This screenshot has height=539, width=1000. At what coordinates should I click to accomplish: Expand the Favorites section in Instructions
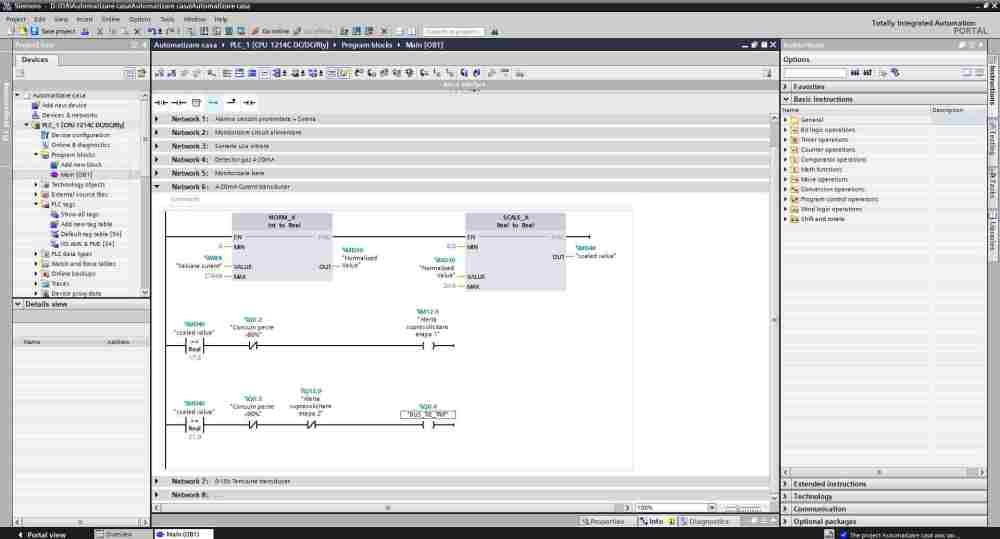786,87
